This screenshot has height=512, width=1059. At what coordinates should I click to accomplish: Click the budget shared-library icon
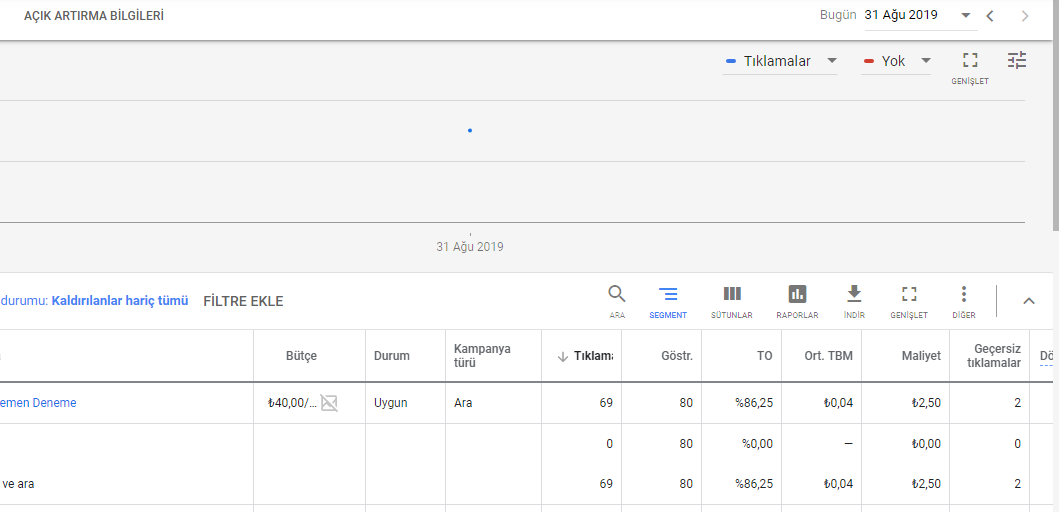329,403
